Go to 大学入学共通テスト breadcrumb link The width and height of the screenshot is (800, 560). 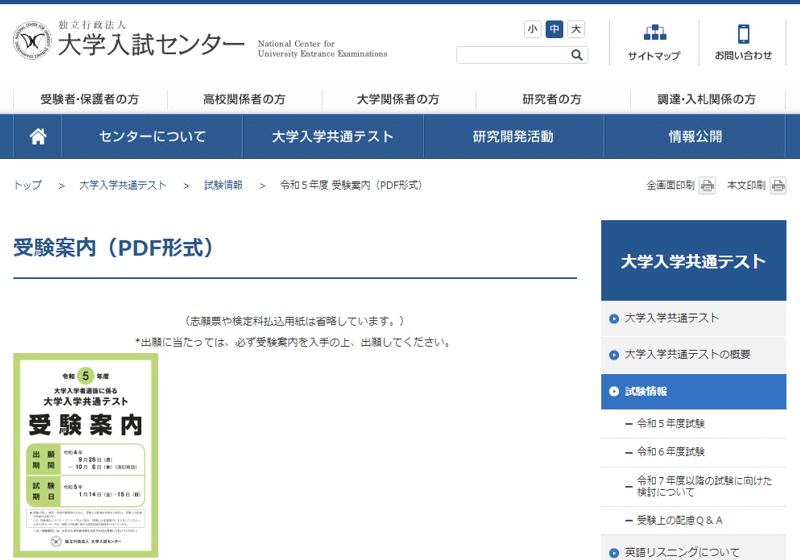click(x=123, y=185)
